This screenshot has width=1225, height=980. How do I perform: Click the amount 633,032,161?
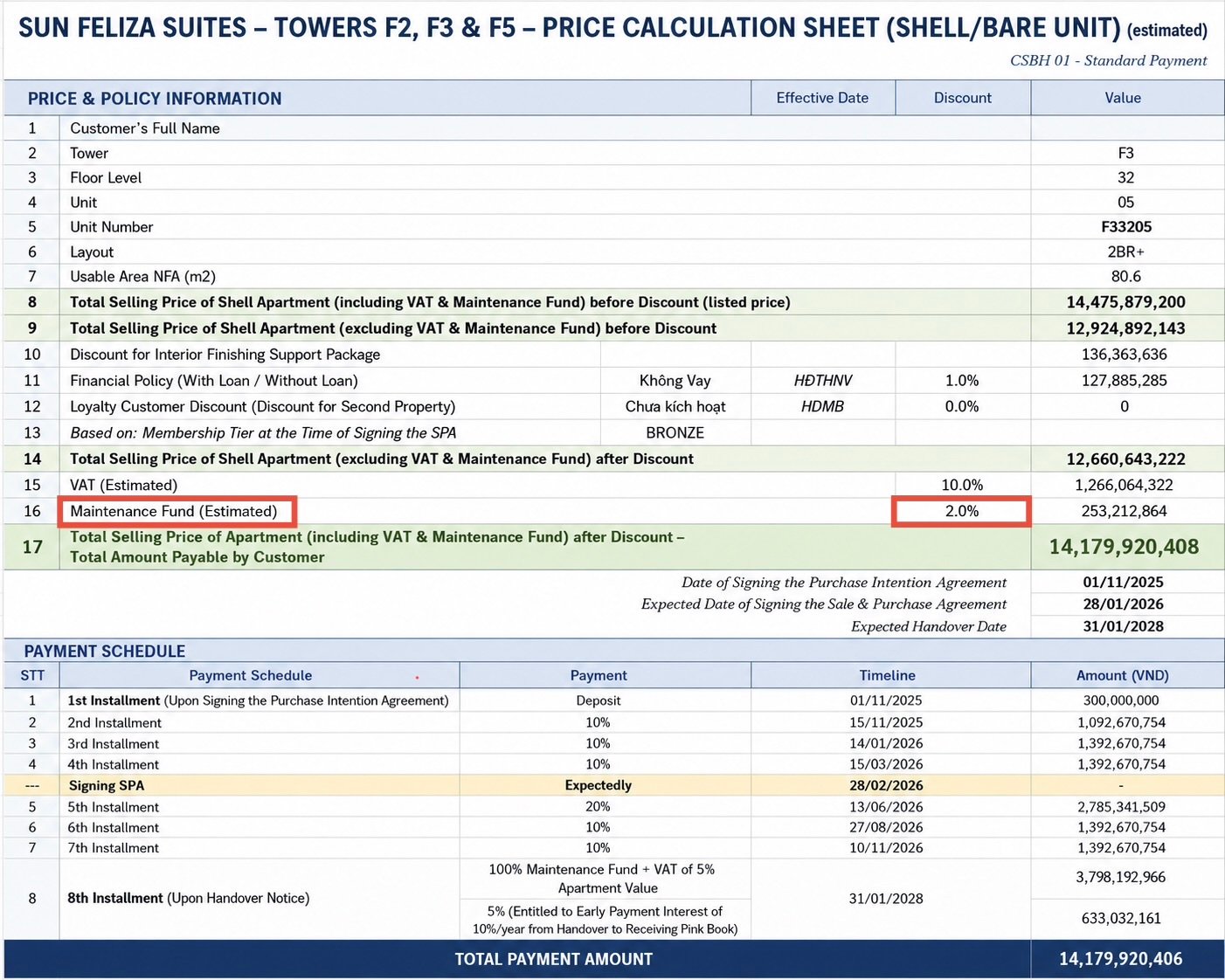coord(1121,919)
